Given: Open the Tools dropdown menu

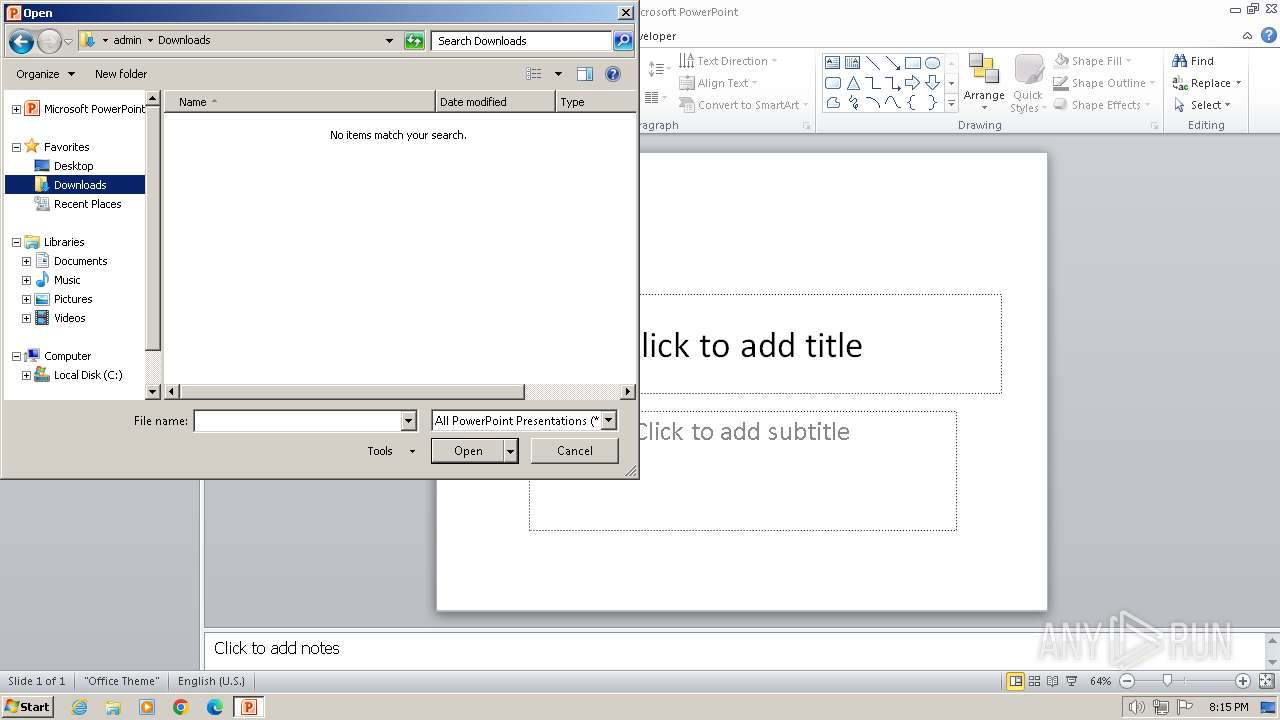Looking at the screenshot, I should tap(391, 451).
